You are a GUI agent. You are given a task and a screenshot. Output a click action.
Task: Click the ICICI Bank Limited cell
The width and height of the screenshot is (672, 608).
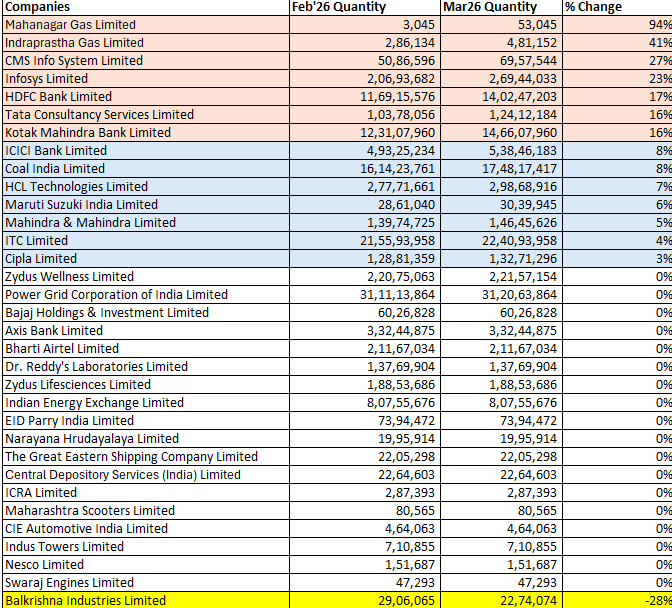tap(146, 151)
